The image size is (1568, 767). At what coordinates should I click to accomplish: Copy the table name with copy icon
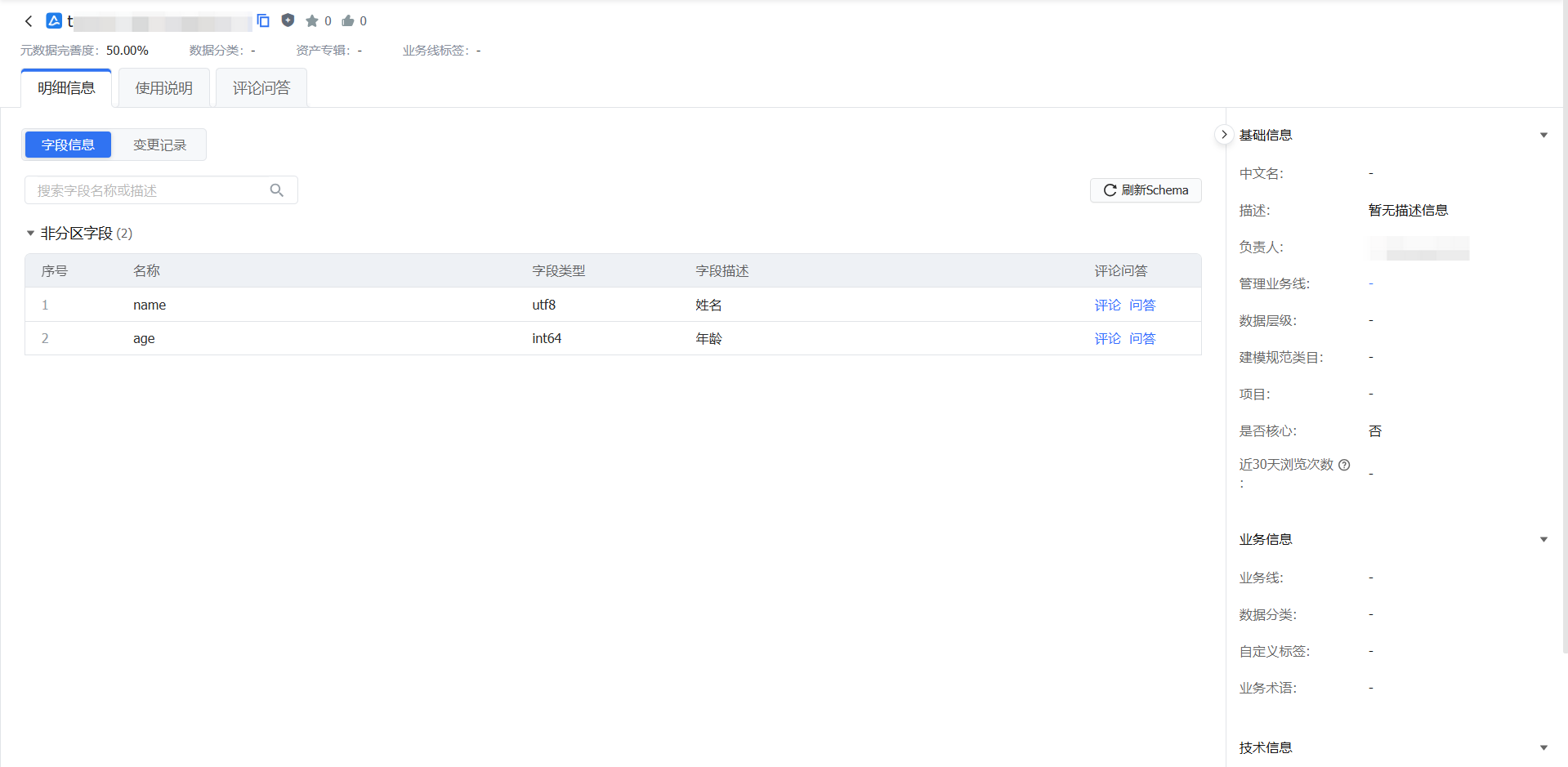click(x=263, y=20)
